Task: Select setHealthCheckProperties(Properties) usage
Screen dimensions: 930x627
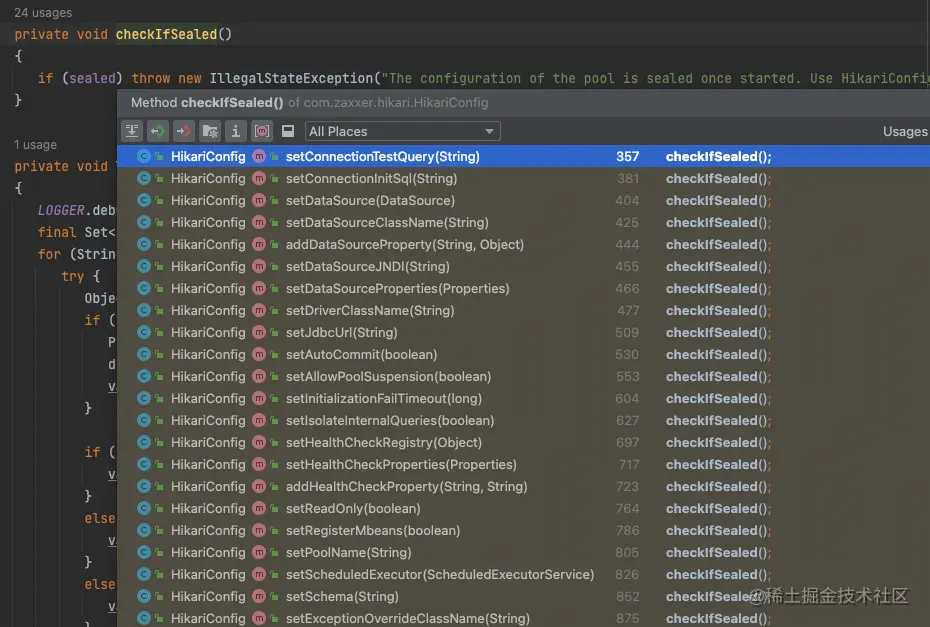Action: 523,464
